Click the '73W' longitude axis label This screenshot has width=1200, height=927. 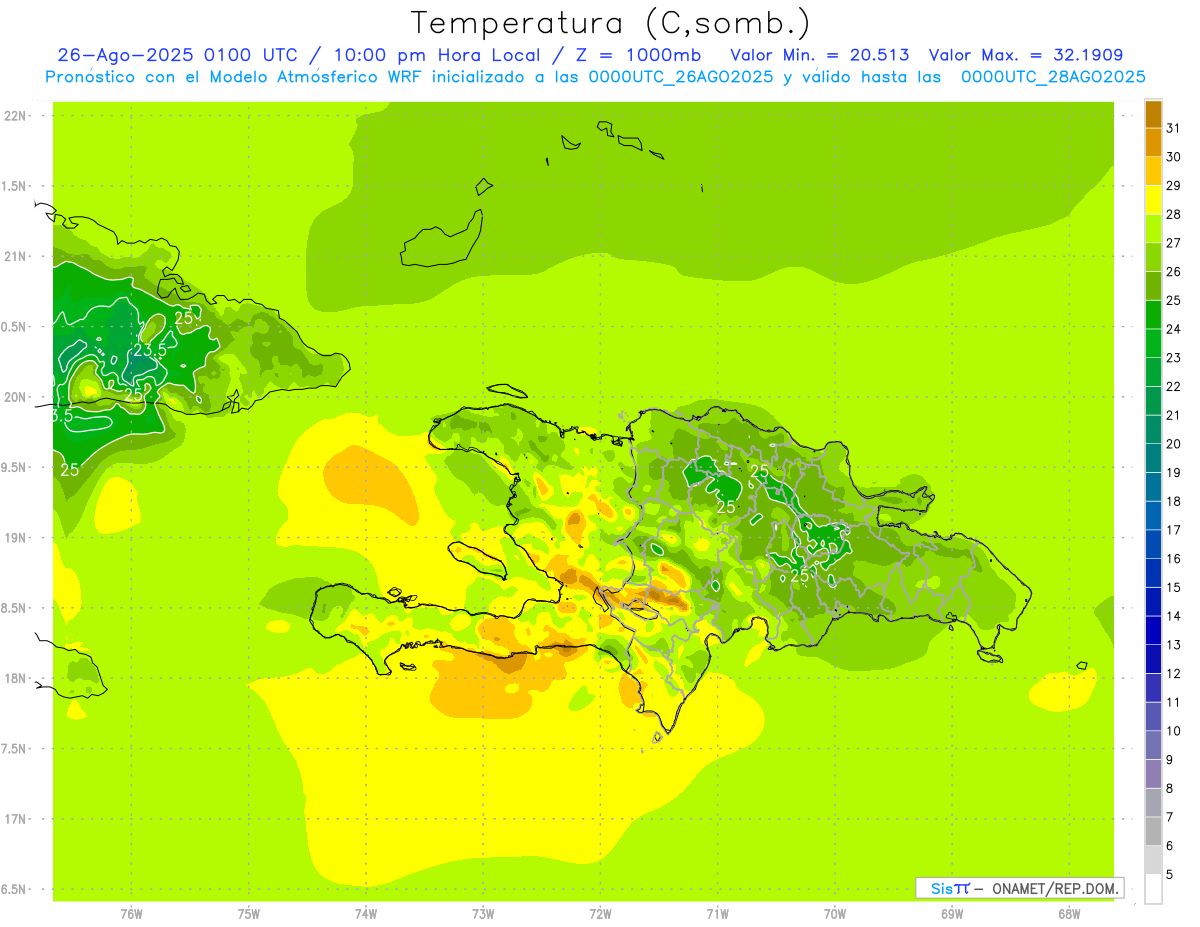tap(483, 914)
